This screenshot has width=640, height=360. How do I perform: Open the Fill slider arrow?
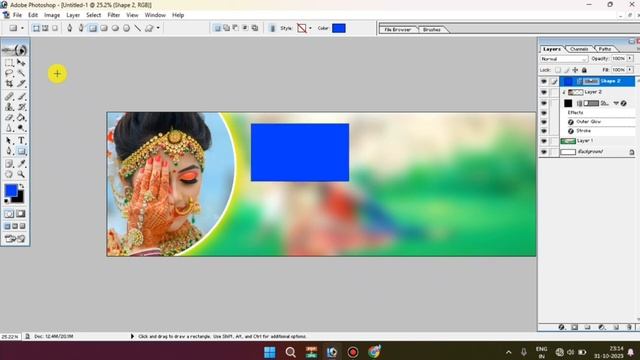[630, 70]
